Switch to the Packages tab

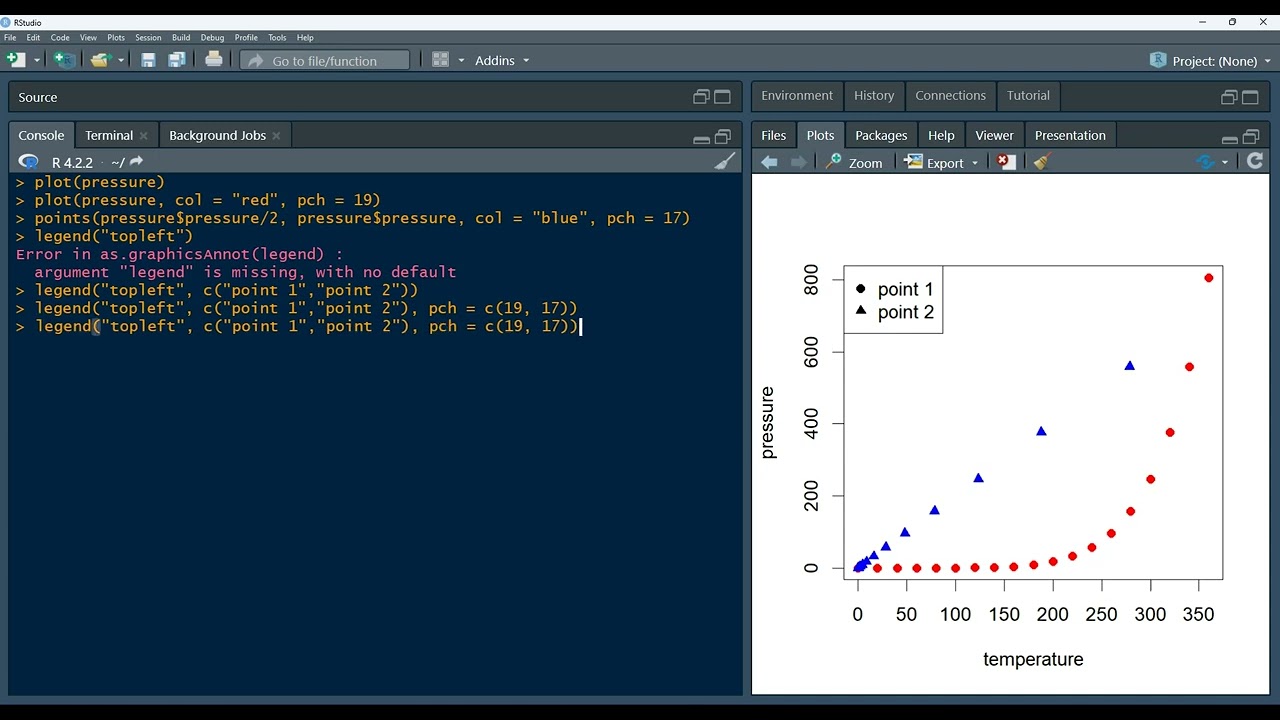(x=881, y=135)
